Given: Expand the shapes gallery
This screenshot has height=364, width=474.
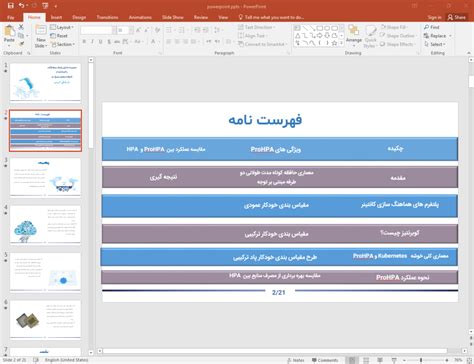Looking at the screenshot, I should (x=342, y=43).
